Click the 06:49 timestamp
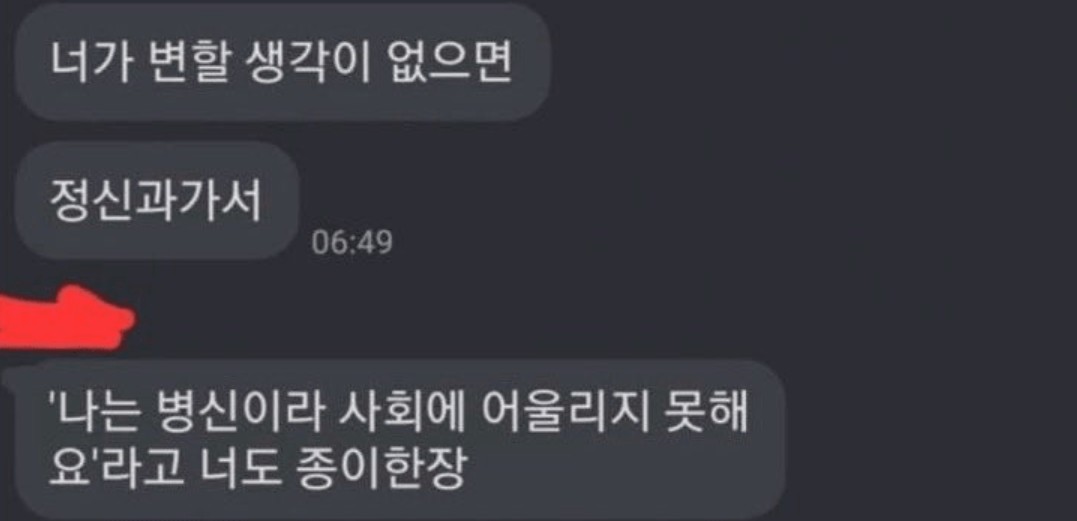Screen dimensions: 1077x521 352,242
